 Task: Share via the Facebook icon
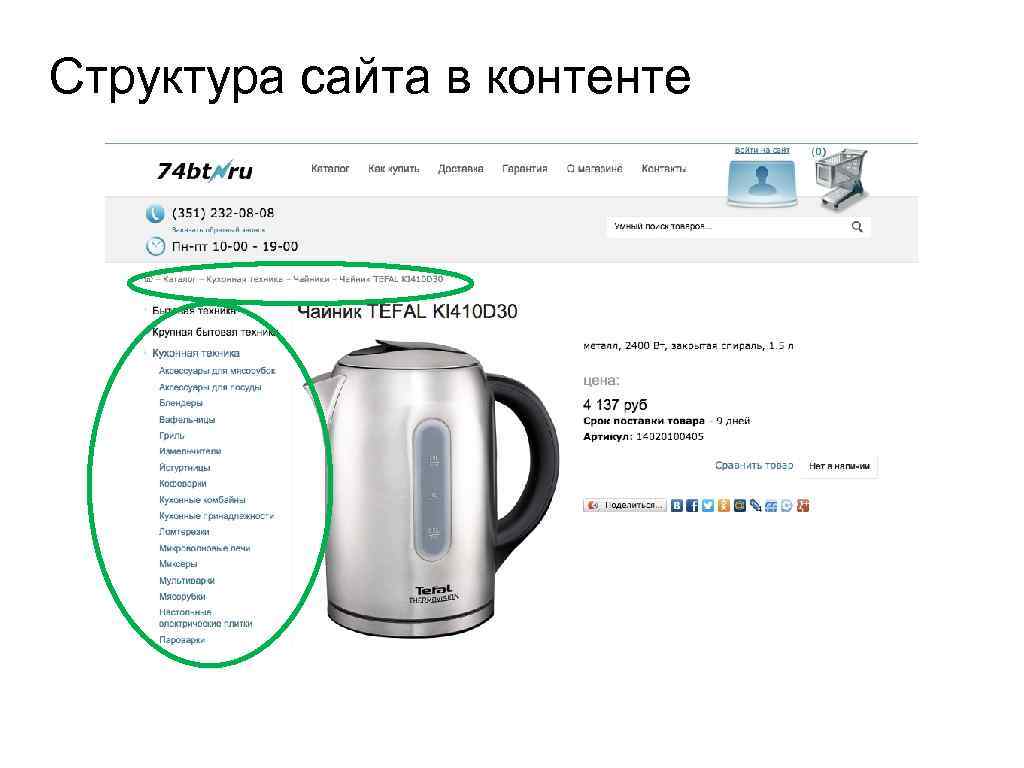pyautogui.click(x=692, y=505)
